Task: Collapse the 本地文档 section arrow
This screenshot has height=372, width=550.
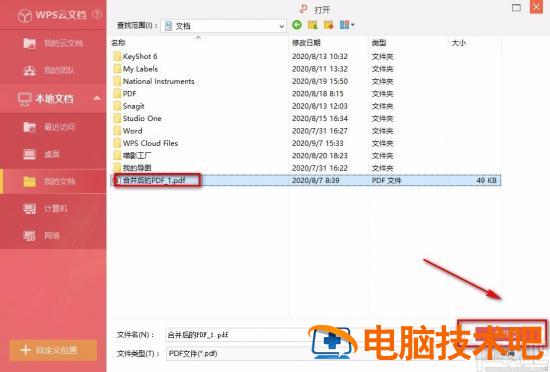Action: pos(97,99)
